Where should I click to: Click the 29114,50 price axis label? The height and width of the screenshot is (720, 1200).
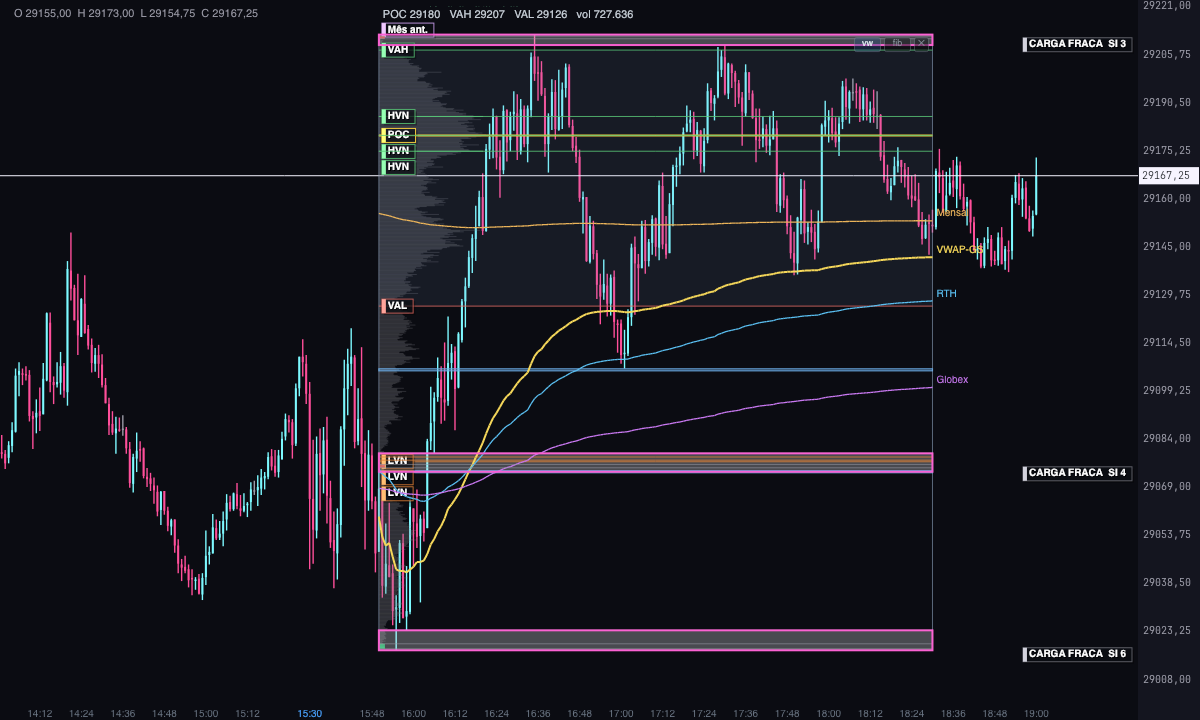coord(1167,342)
